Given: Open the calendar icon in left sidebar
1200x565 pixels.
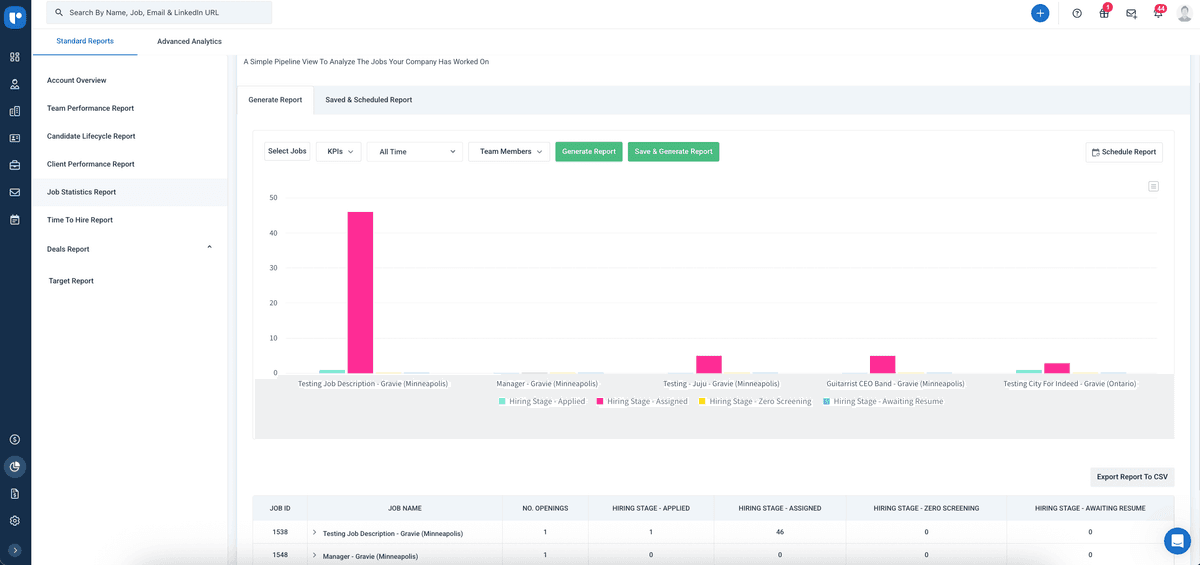Looking at the screenshot, I should coord(15,220).
